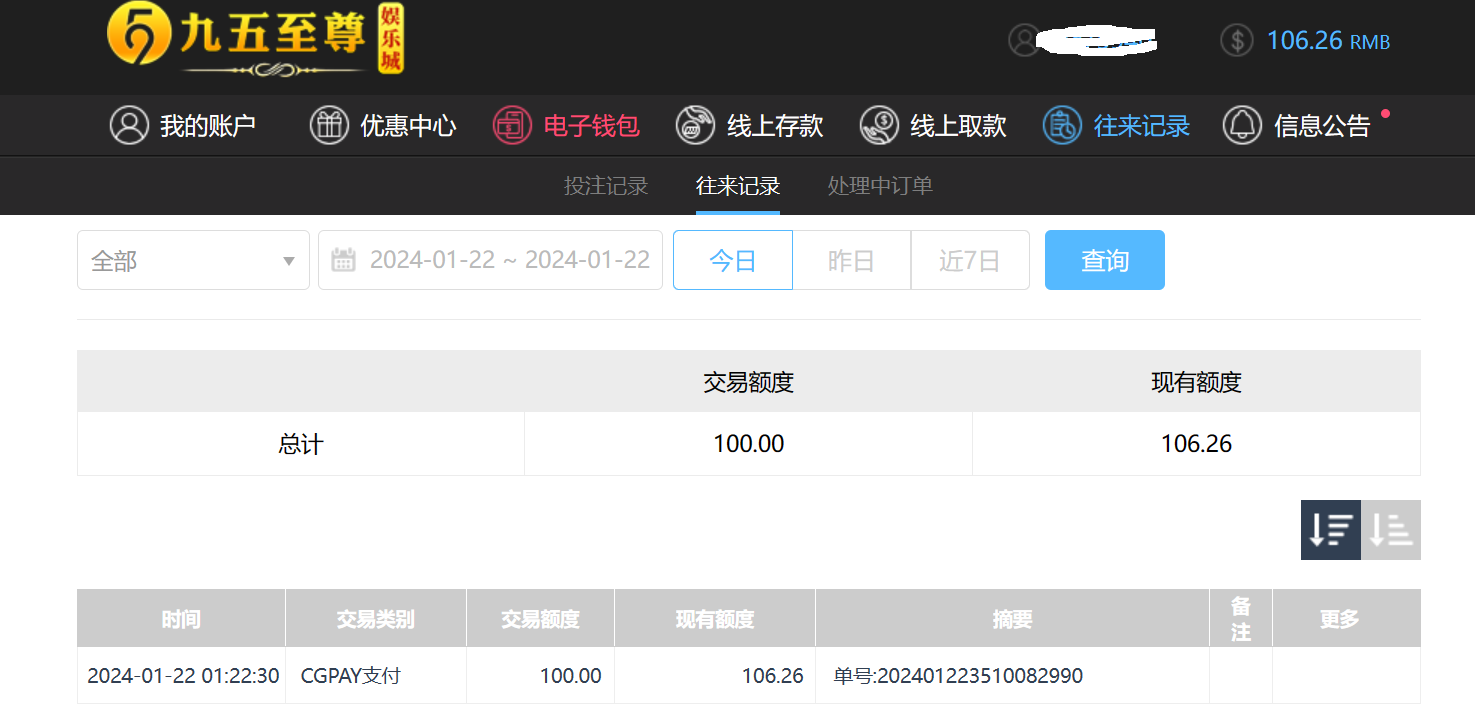Open 线上存款 page
This screenshot has width=1475, height=723.
coord(749,126)
